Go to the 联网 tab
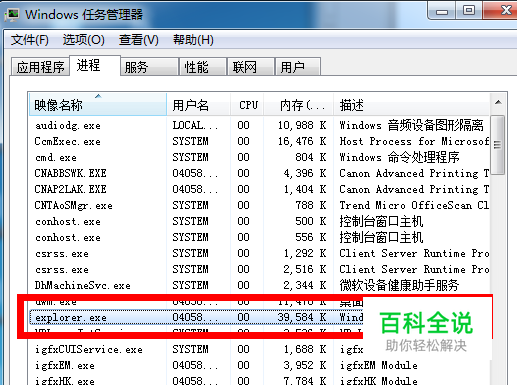This screenshot has width=517, height=385. point(251,67)
